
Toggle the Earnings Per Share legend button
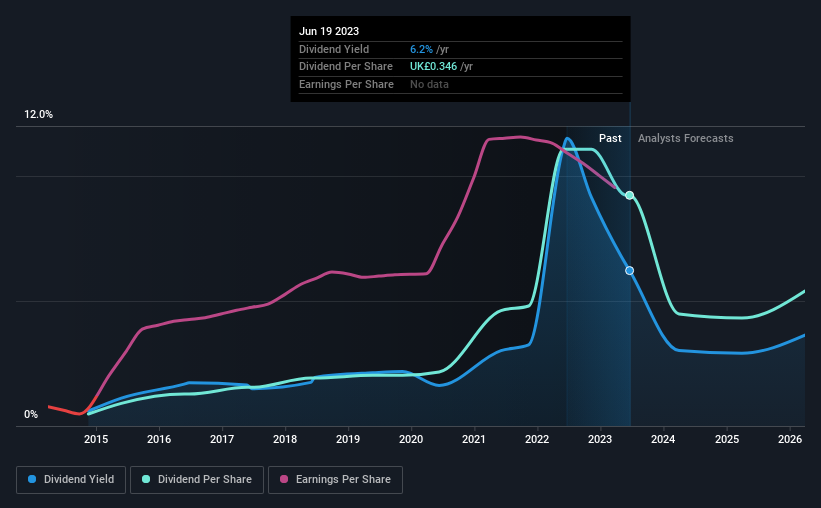335,480
